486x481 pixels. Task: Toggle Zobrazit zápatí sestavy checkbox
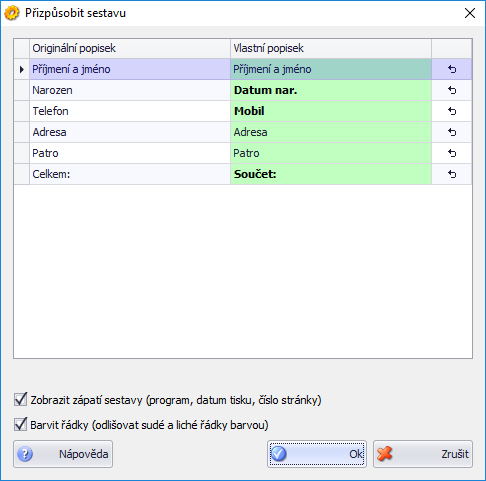[20, 399]
